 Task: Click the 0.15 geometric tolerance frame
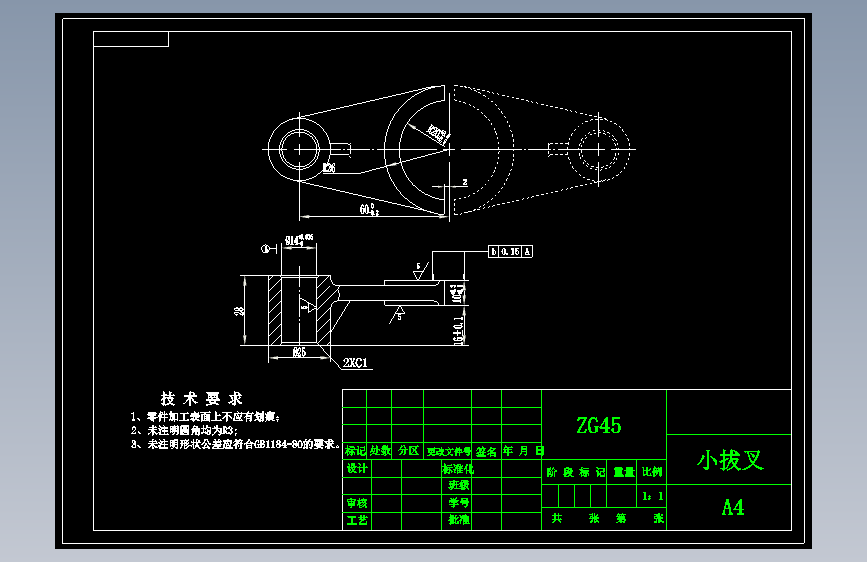[x=510, y=252]
